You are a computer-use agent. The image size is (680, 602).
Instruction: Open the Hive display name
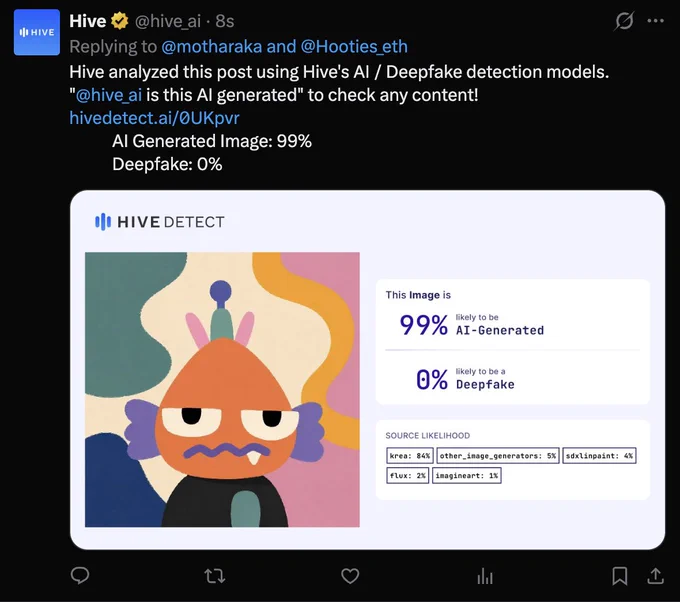click(88, 21)
